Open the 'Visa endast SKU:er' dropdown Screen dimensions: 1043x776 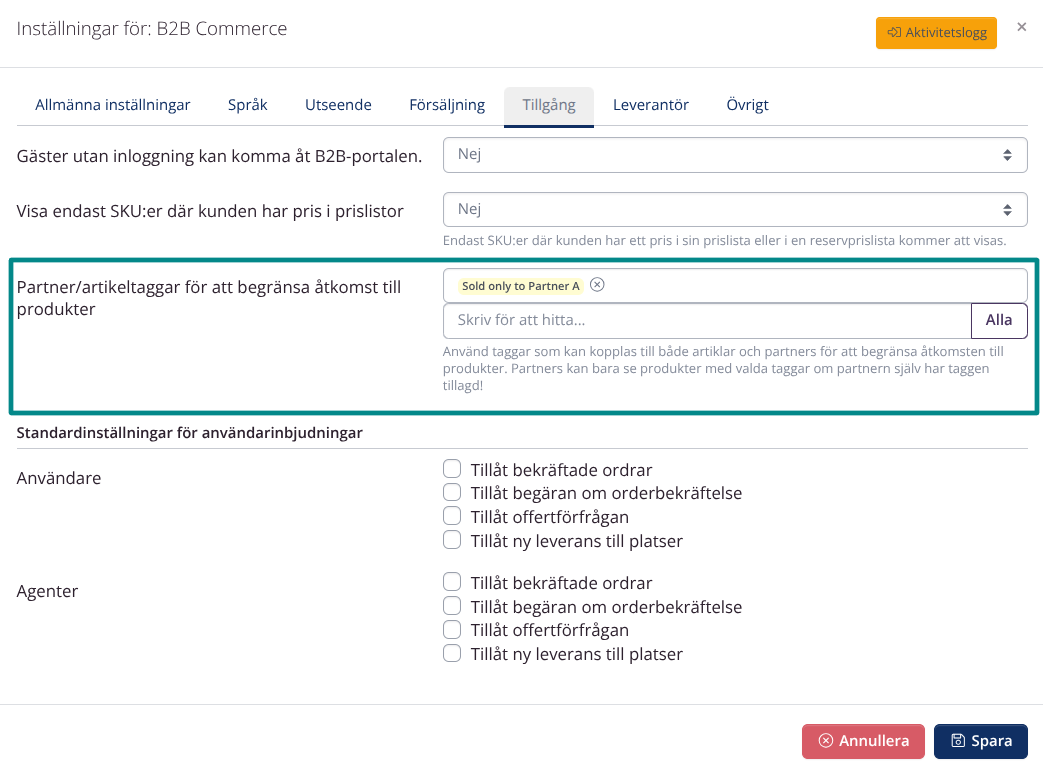(x=735, y=210)
